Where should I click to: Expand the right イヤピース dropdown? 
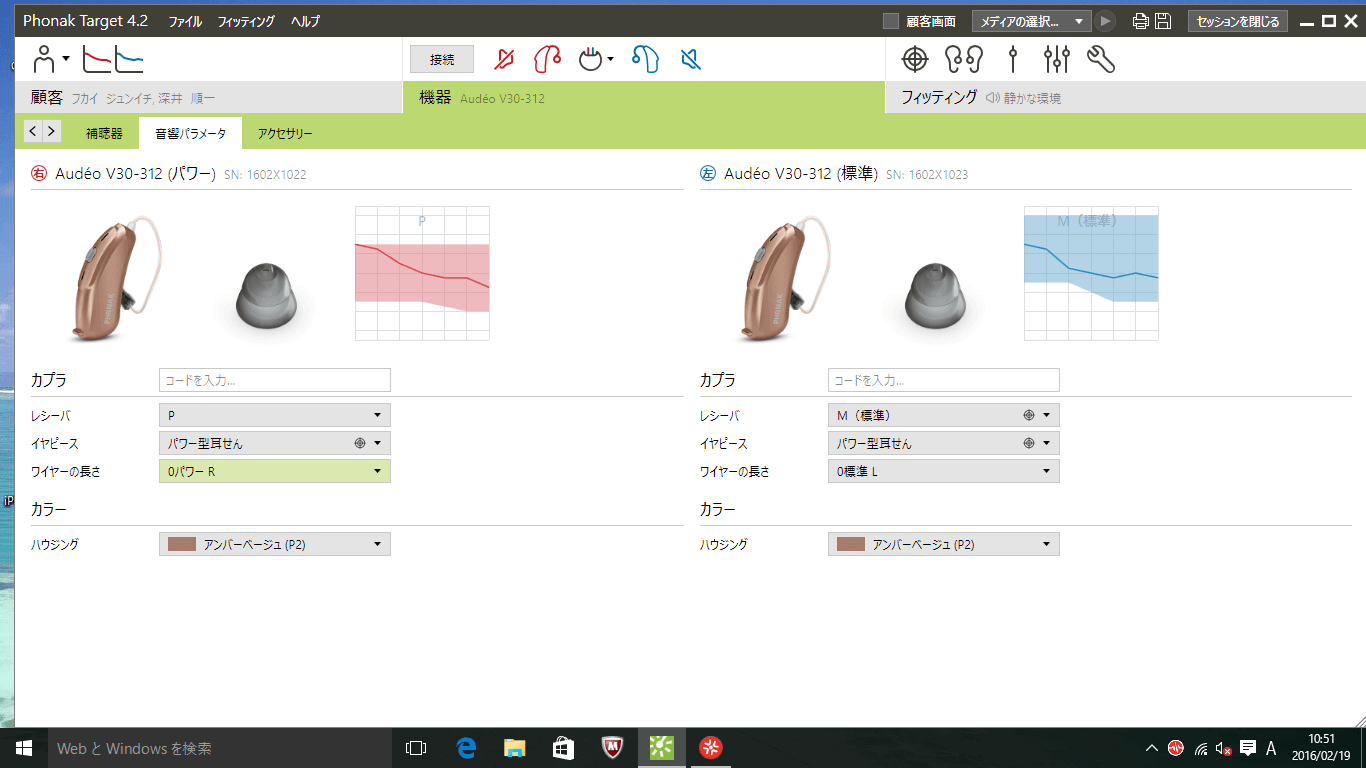click(x=275, y=443)
